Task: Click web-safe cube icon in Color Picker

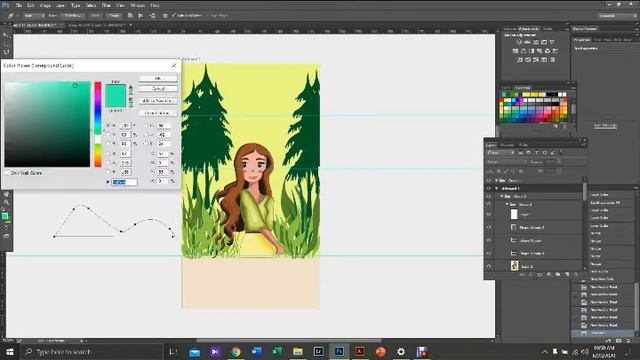Action: [131, 100]
